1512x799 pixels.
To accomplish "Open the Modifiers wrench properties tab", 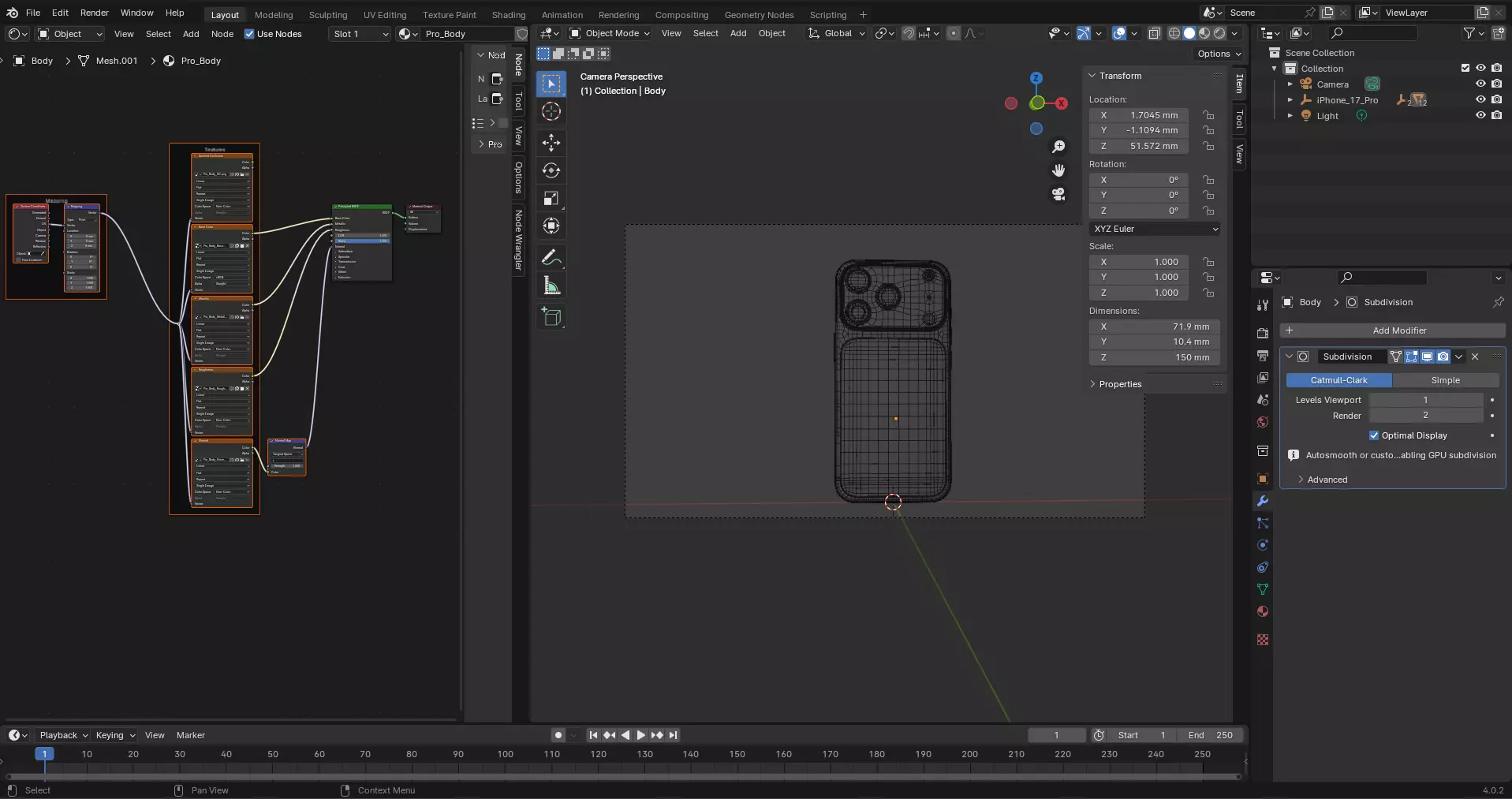I will tap(1263, 502).
